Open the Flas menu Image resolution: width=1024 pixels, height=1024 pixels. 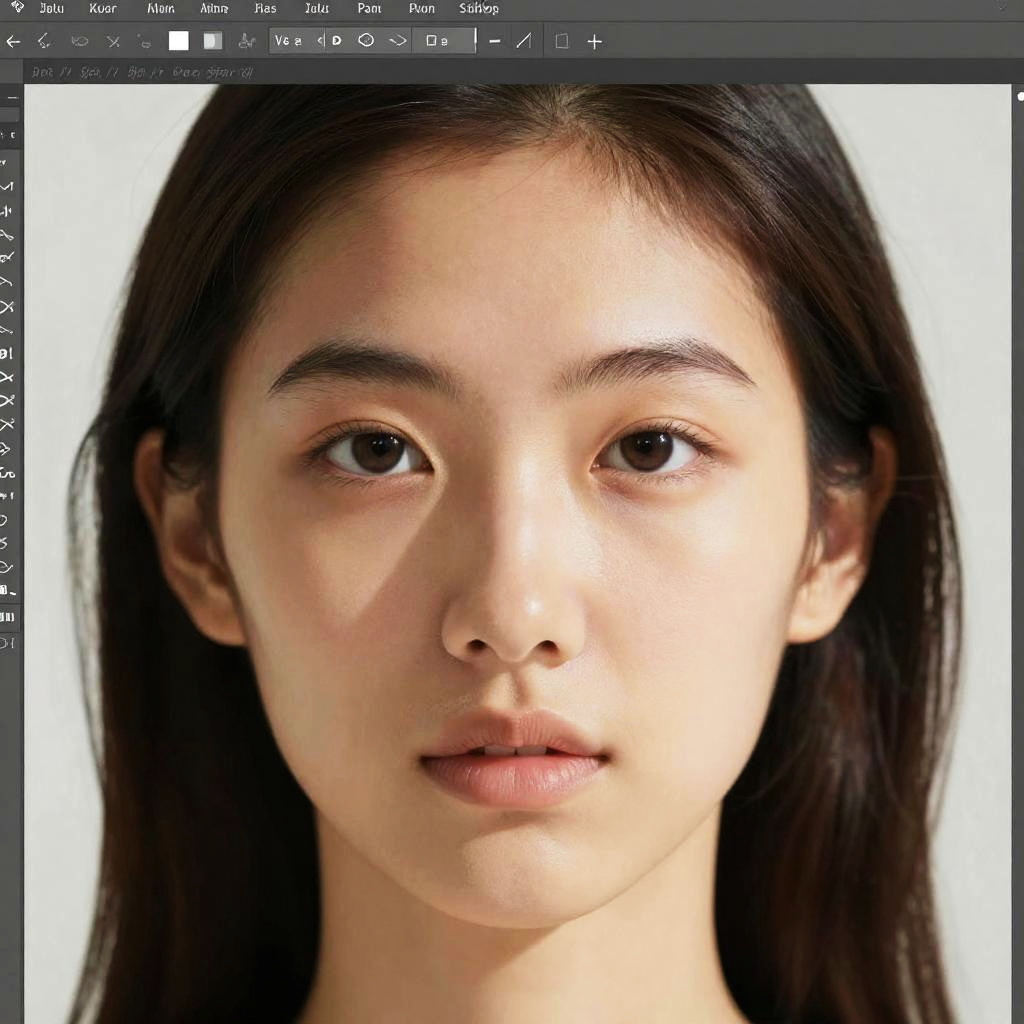pyautogui.click(x=265, y=8)
